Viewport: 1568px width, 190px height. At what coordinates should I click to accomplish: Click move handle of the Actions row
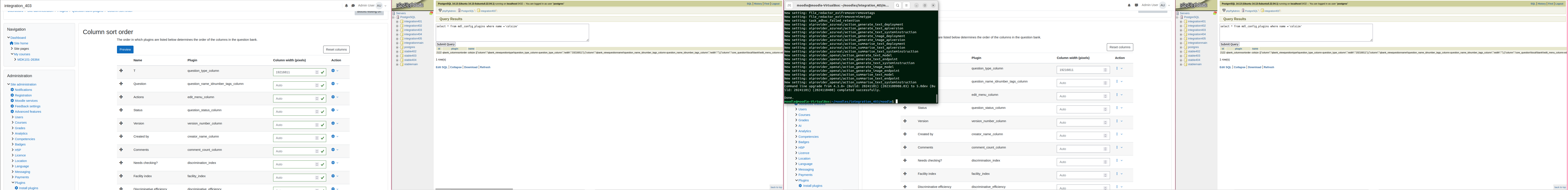121,97
